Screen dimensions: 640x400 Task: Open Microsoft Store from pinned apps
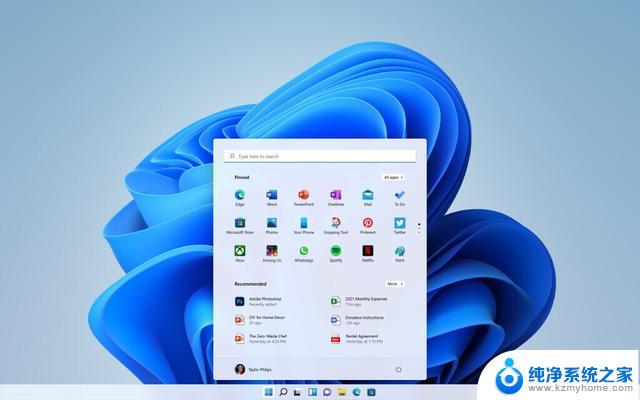click(240, 223)
